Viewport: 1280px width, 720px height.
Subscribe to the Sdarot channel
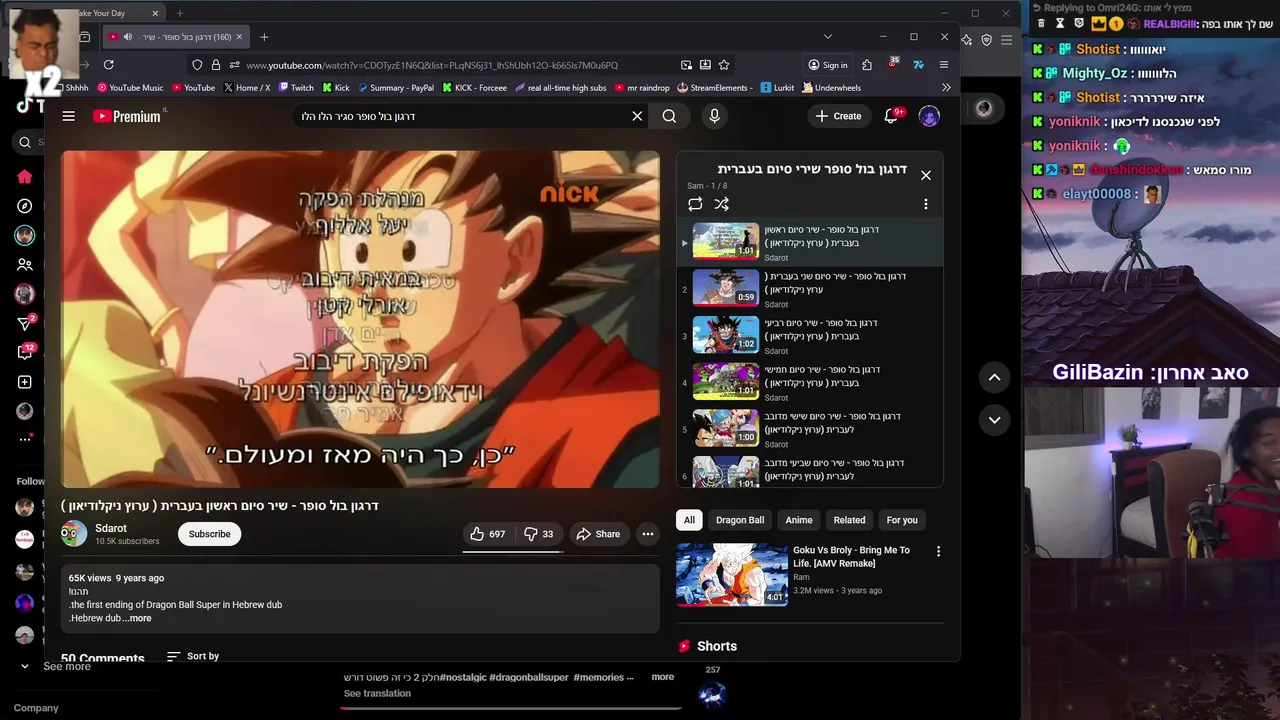pyautogui.click(x=210, y=534)
